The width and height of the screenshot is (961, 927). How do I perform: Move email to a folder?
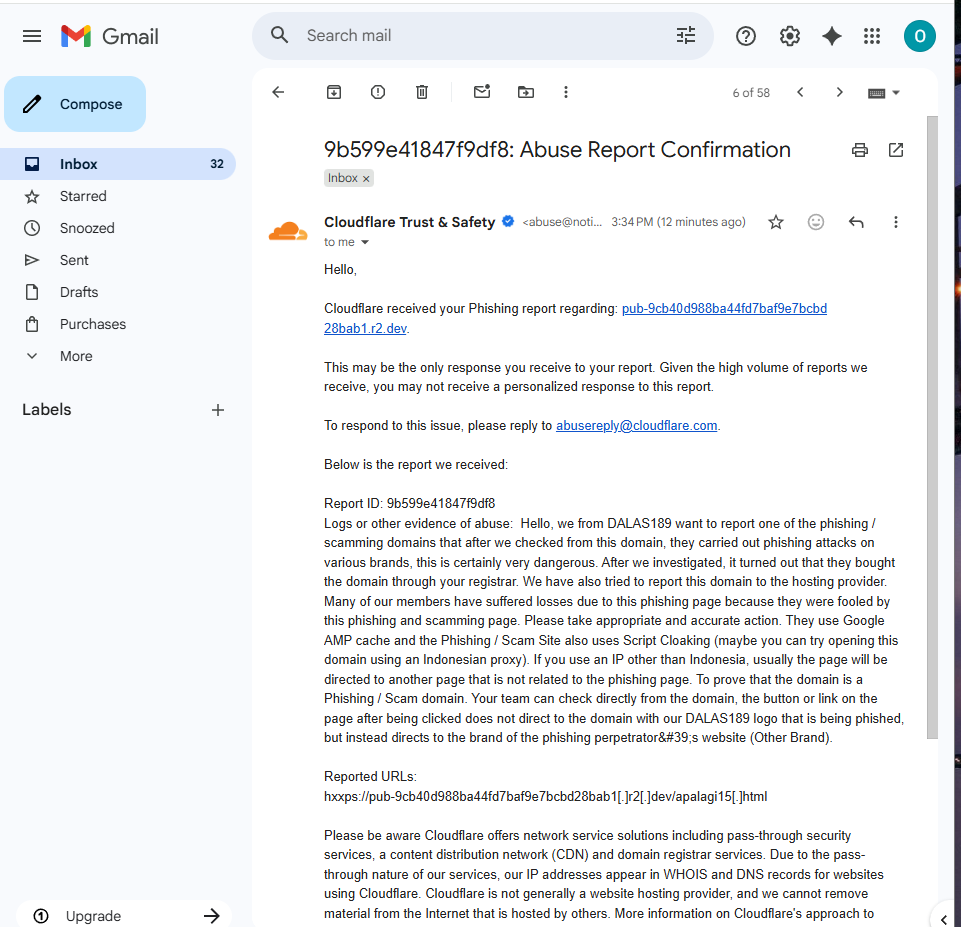(526, 93)
